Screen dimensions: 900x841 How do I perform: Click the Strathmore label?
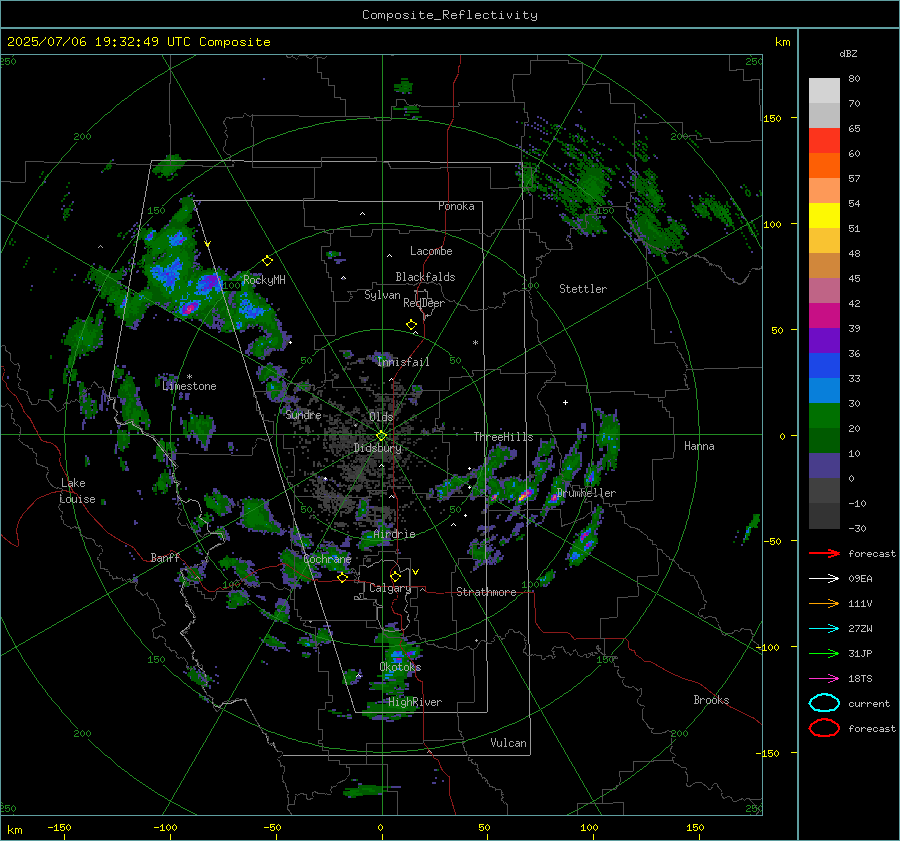[486, 592]
